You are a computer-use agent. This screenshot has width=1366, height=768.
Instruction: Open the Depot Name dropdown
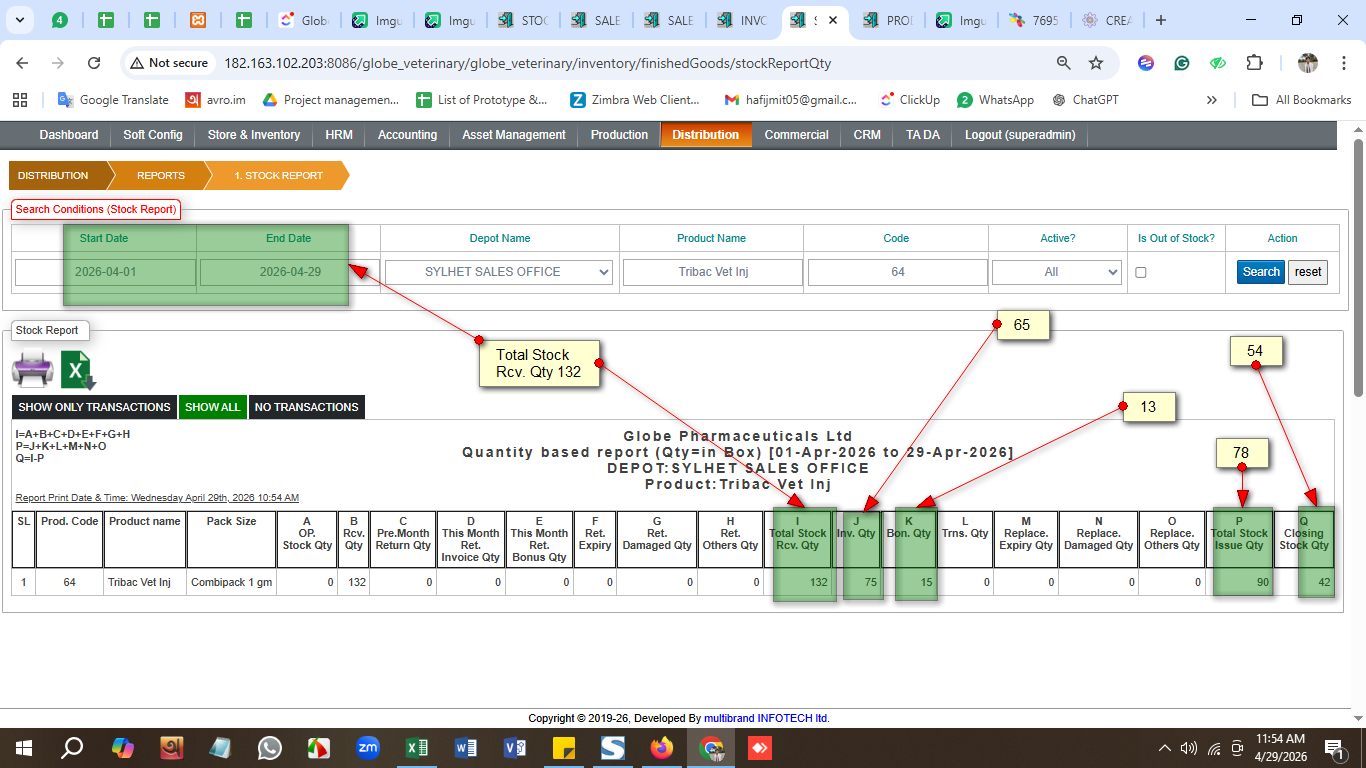[499, 272]
